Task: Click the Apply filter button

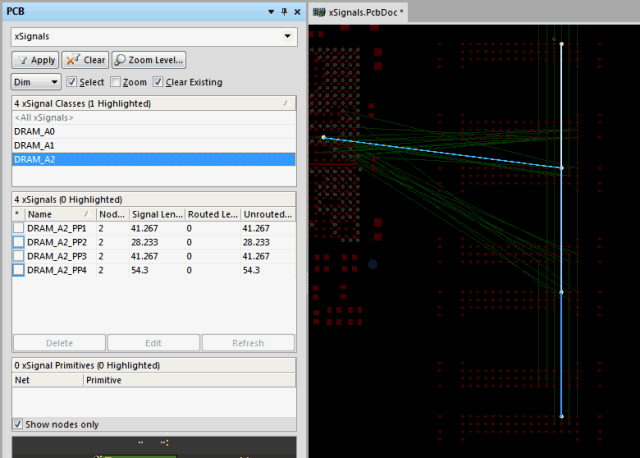Action: 34,60
